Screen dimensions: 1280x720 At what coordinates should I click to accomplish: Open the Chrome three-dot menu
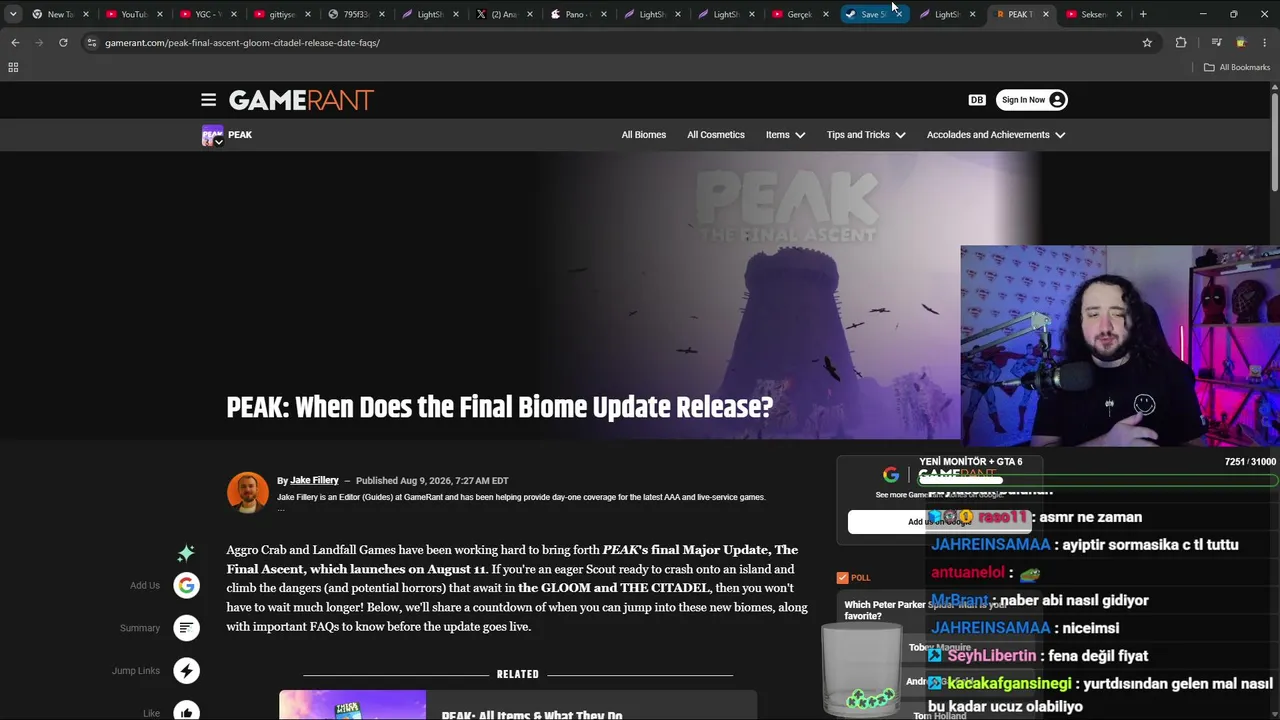click(x=1265, y=43)
